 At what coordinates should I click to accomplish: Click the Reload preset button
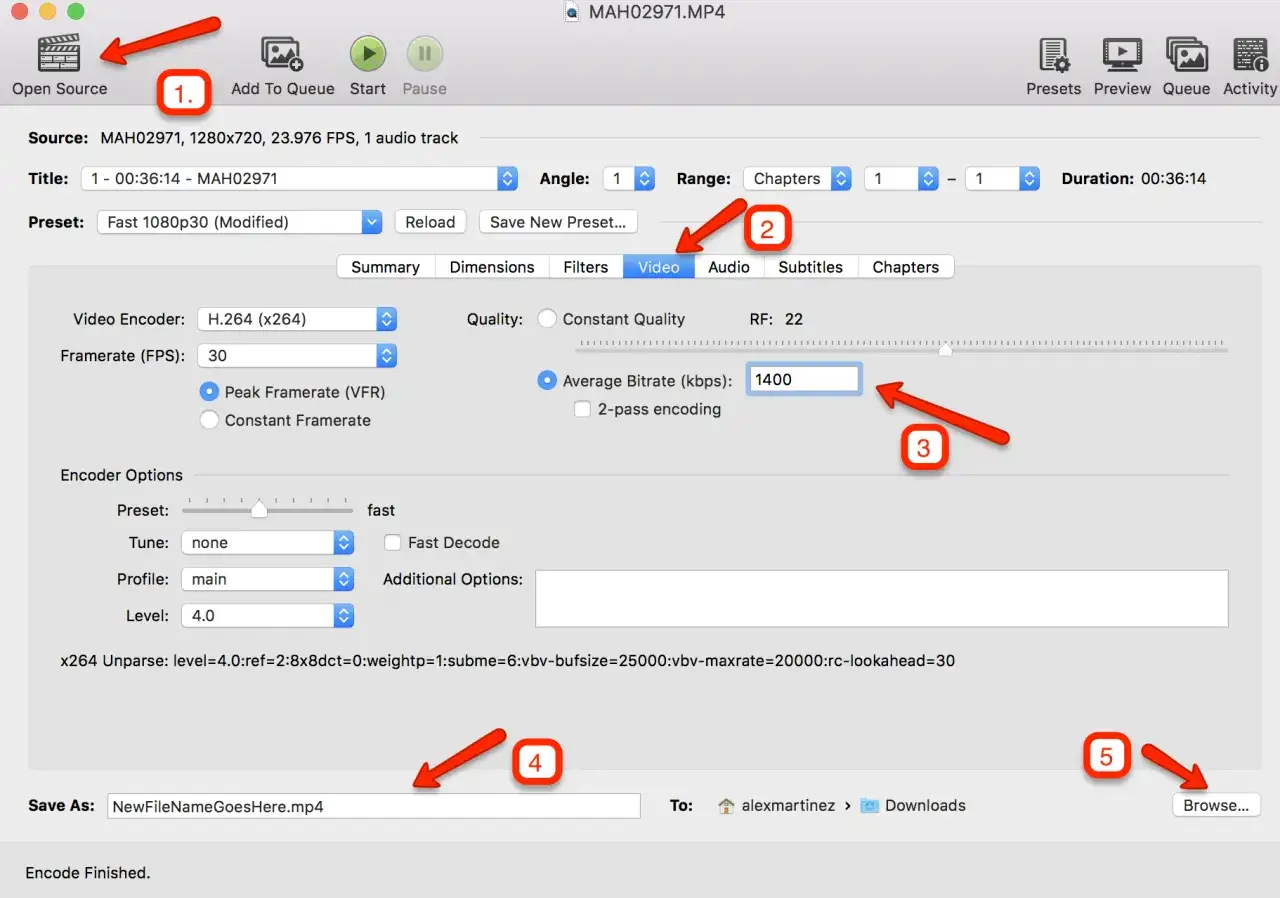coord(430,222)
